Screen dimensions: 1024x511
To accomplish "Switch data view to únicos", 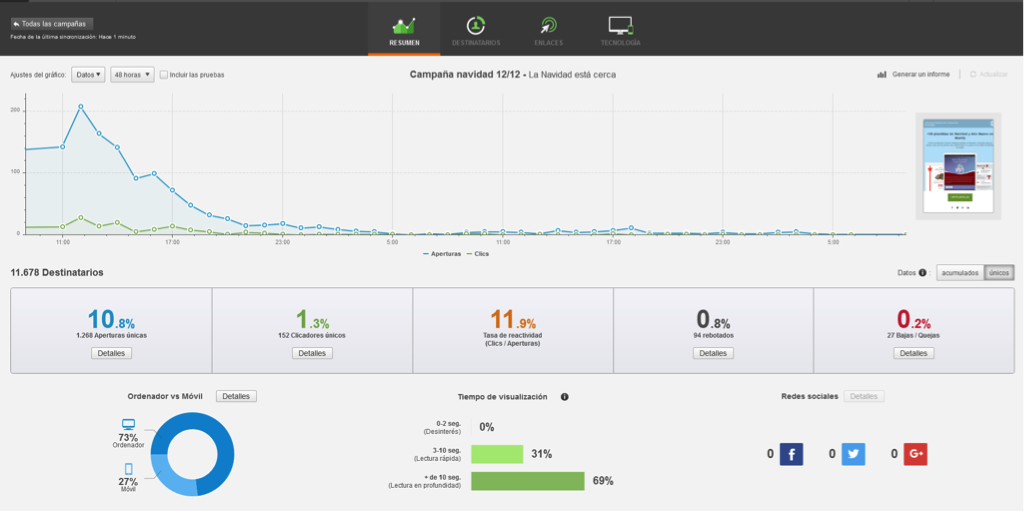I will (999, 272).
